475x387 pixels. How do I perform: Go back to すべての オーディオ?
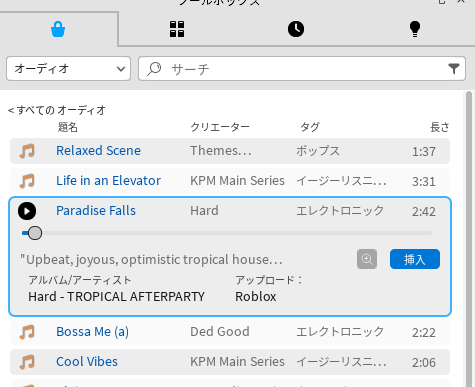pos(57,110)
